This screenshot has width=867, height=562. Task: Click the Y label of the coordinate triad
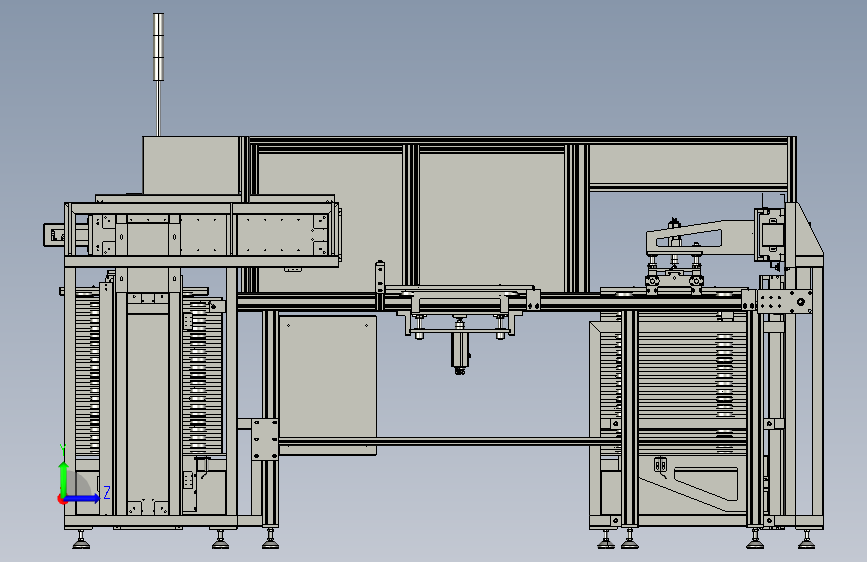63,449
